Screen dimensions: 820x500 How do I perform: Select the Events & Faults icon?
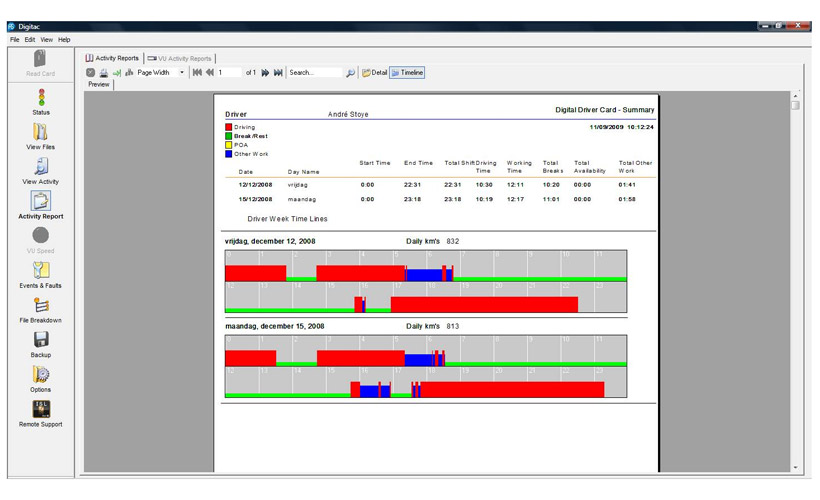click(x=41, y=271)
